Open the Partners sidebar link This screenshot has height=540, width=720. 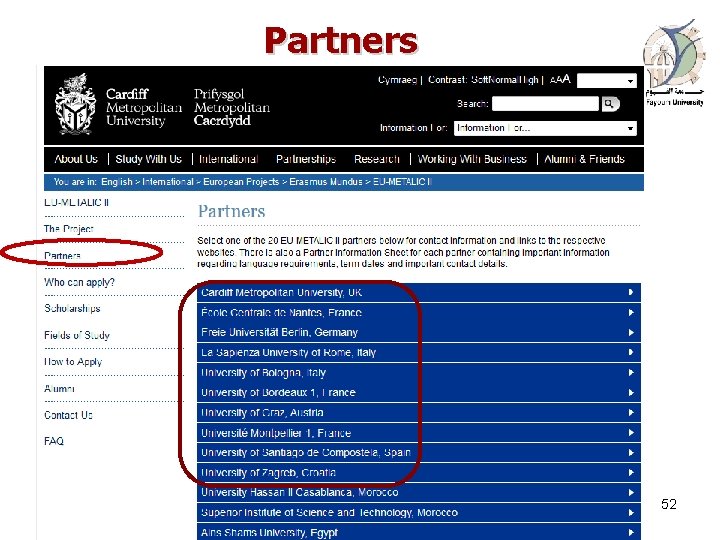(x=62, y=255)
